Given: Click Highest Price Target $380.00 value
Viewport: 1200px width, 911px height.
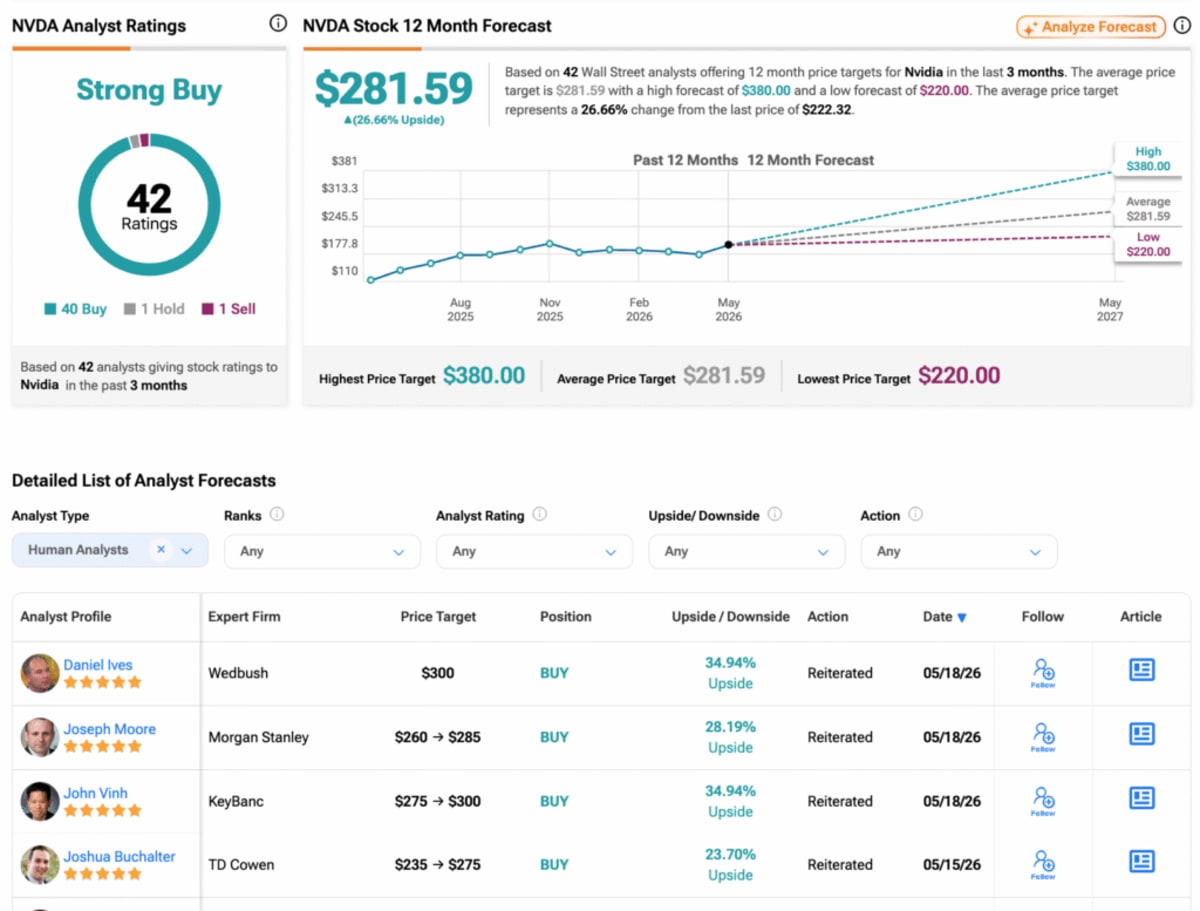Looking at the screenshot, I should coord(484,376).
